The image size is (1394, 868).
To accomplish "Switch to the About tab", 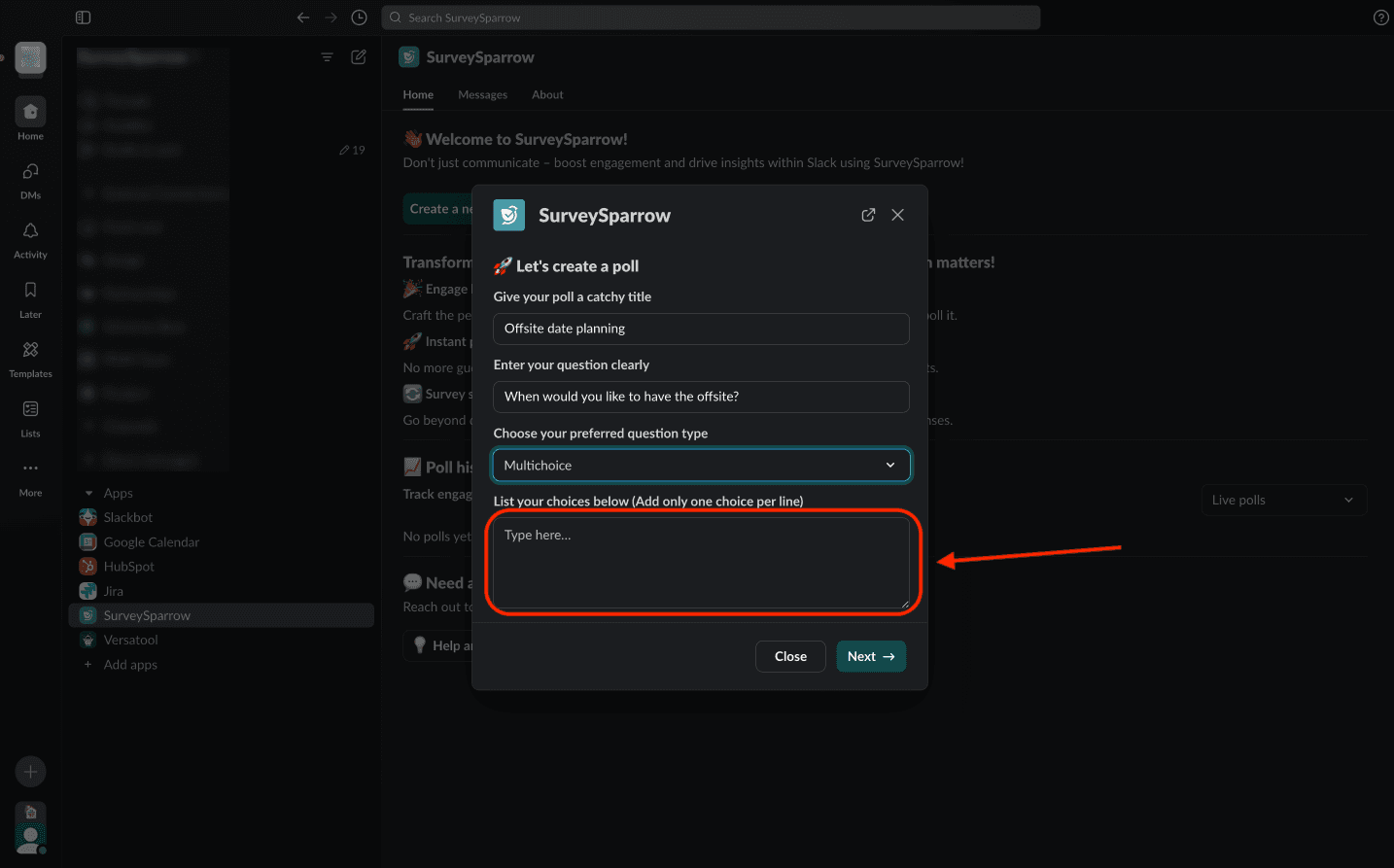I will tap(547, 94).
